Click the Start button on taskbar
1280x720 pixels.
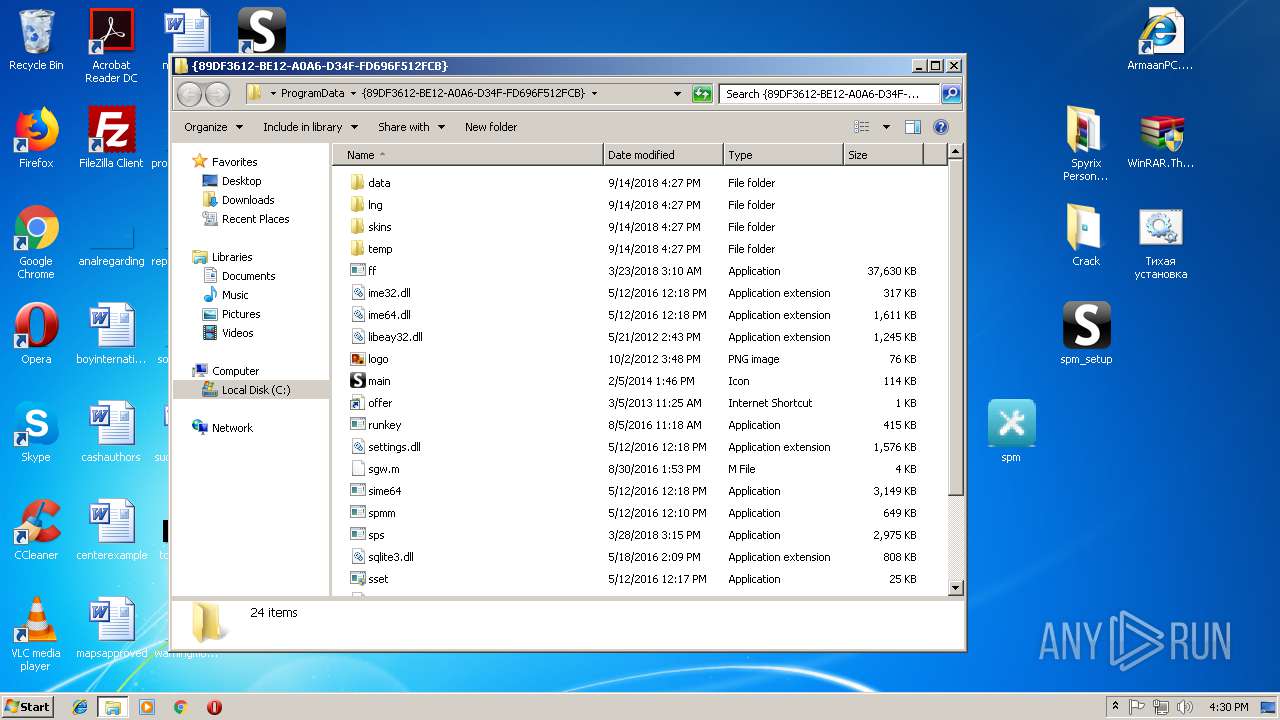point(27,706)
